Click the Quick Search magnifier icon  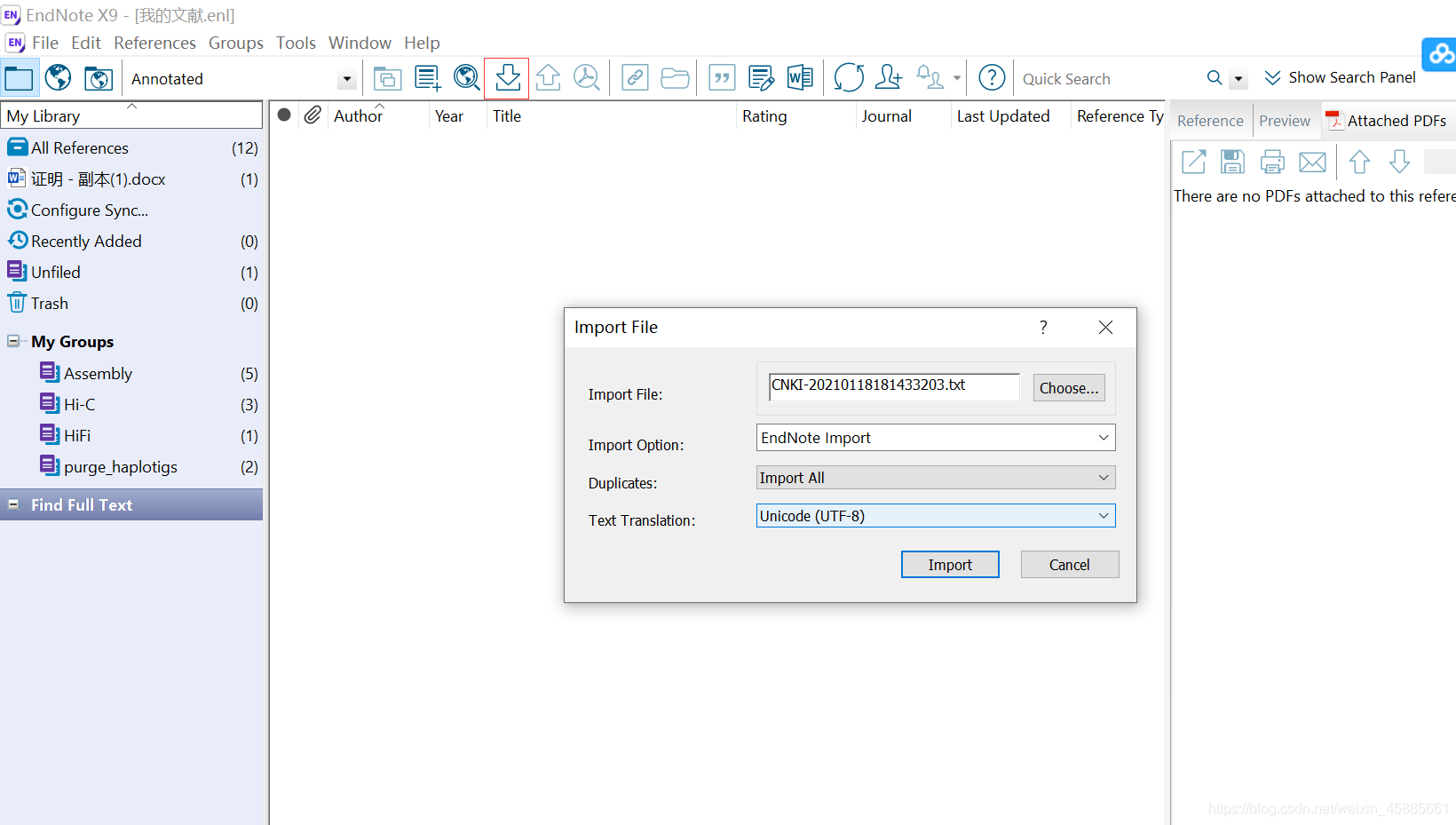[1215, 78]
